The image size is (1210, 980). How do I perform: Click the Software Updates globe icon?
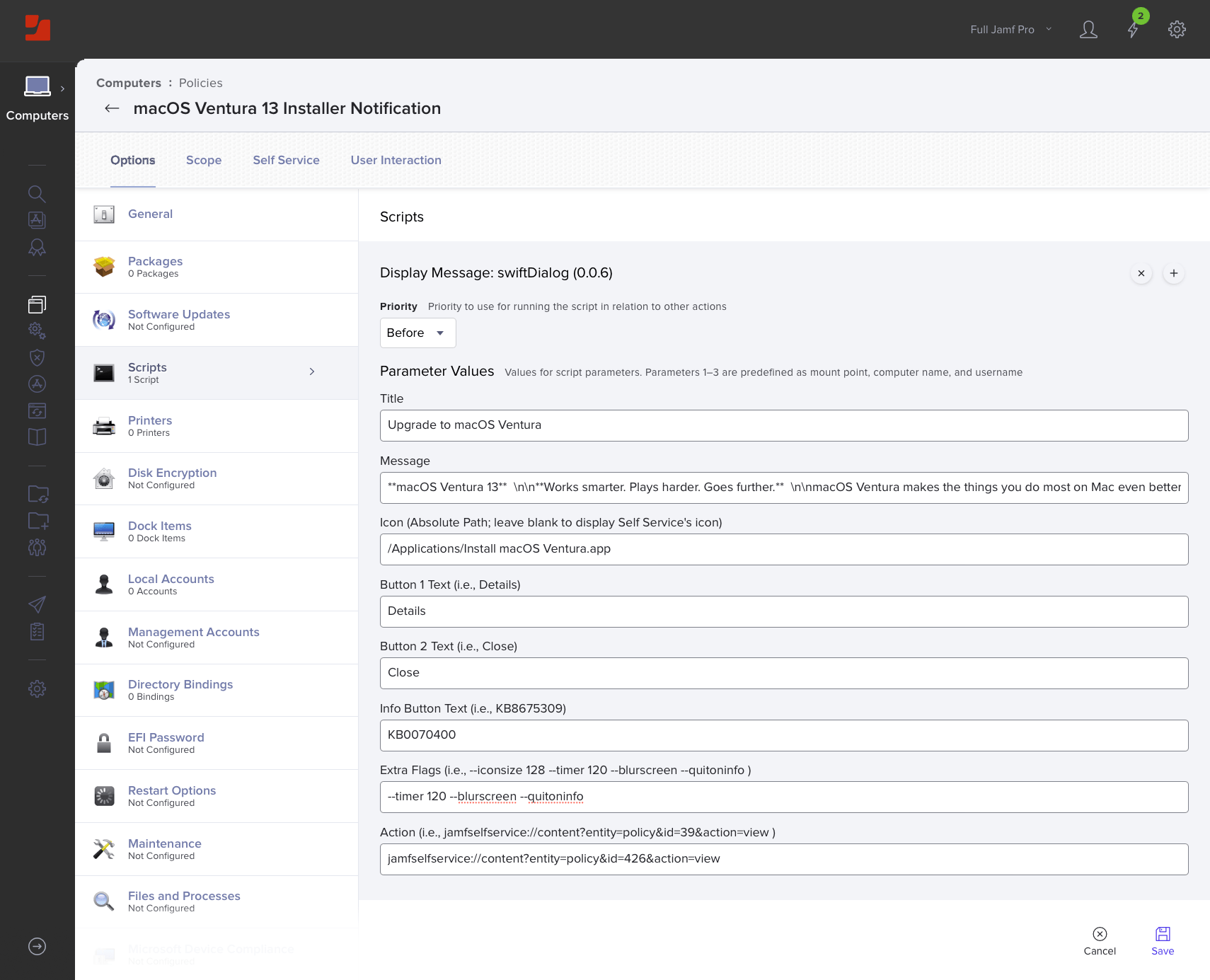(104, 320)
